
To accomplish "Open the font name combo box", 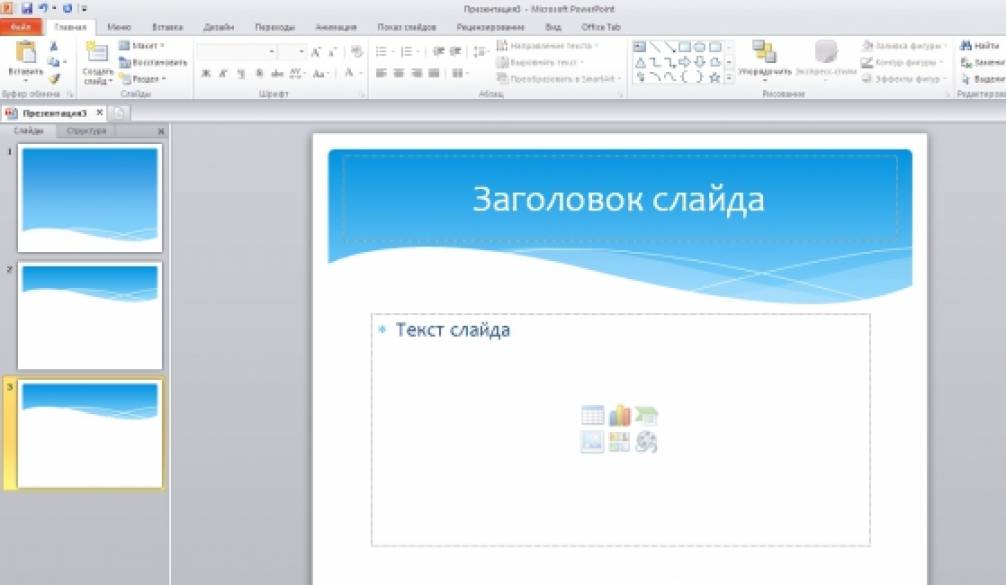I will [237, 51].
